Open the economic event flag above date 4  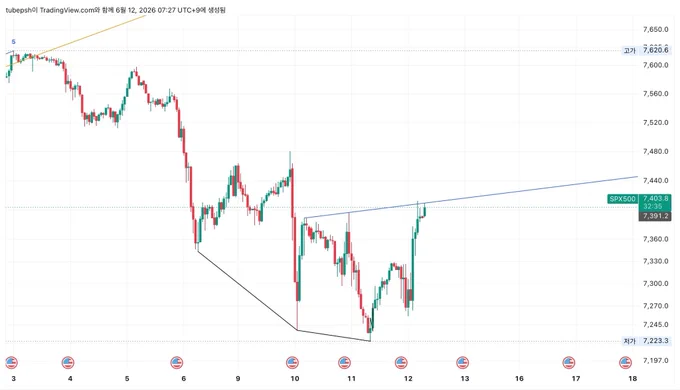tap(68, 362)
